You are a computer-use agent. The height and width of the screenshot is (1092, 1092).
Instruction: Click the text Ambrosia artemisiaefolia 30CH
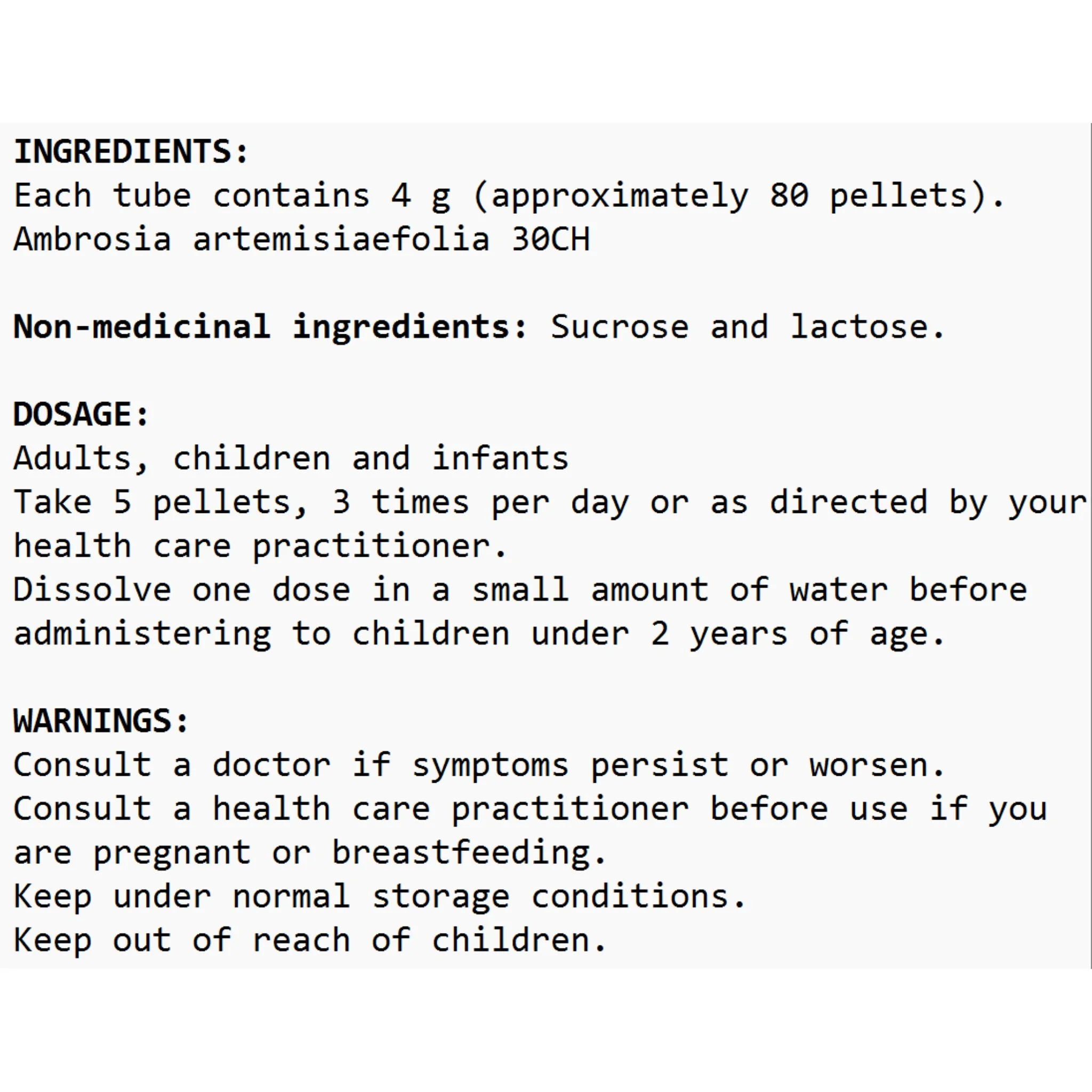(302, 239)
